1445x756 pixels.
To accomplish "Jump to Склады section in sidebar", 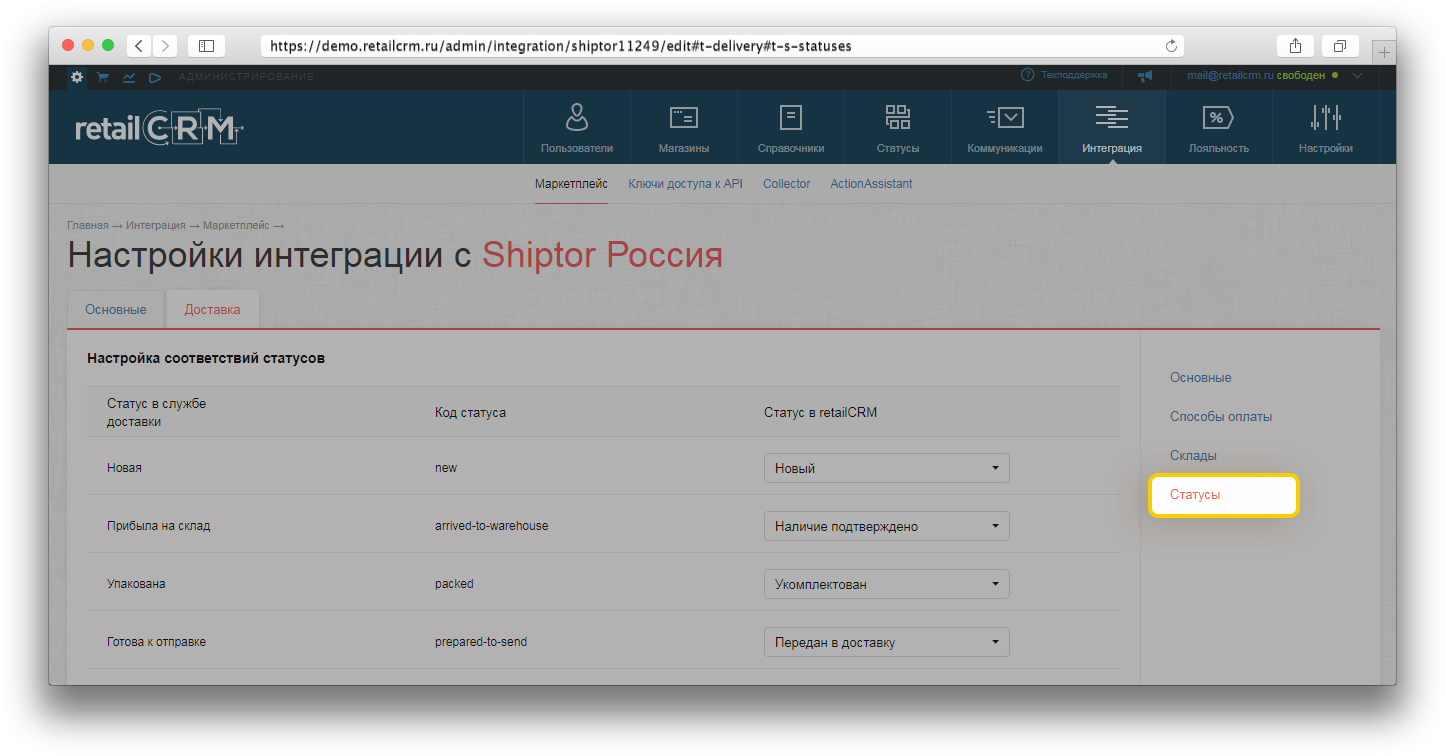I will [1193, 456].
